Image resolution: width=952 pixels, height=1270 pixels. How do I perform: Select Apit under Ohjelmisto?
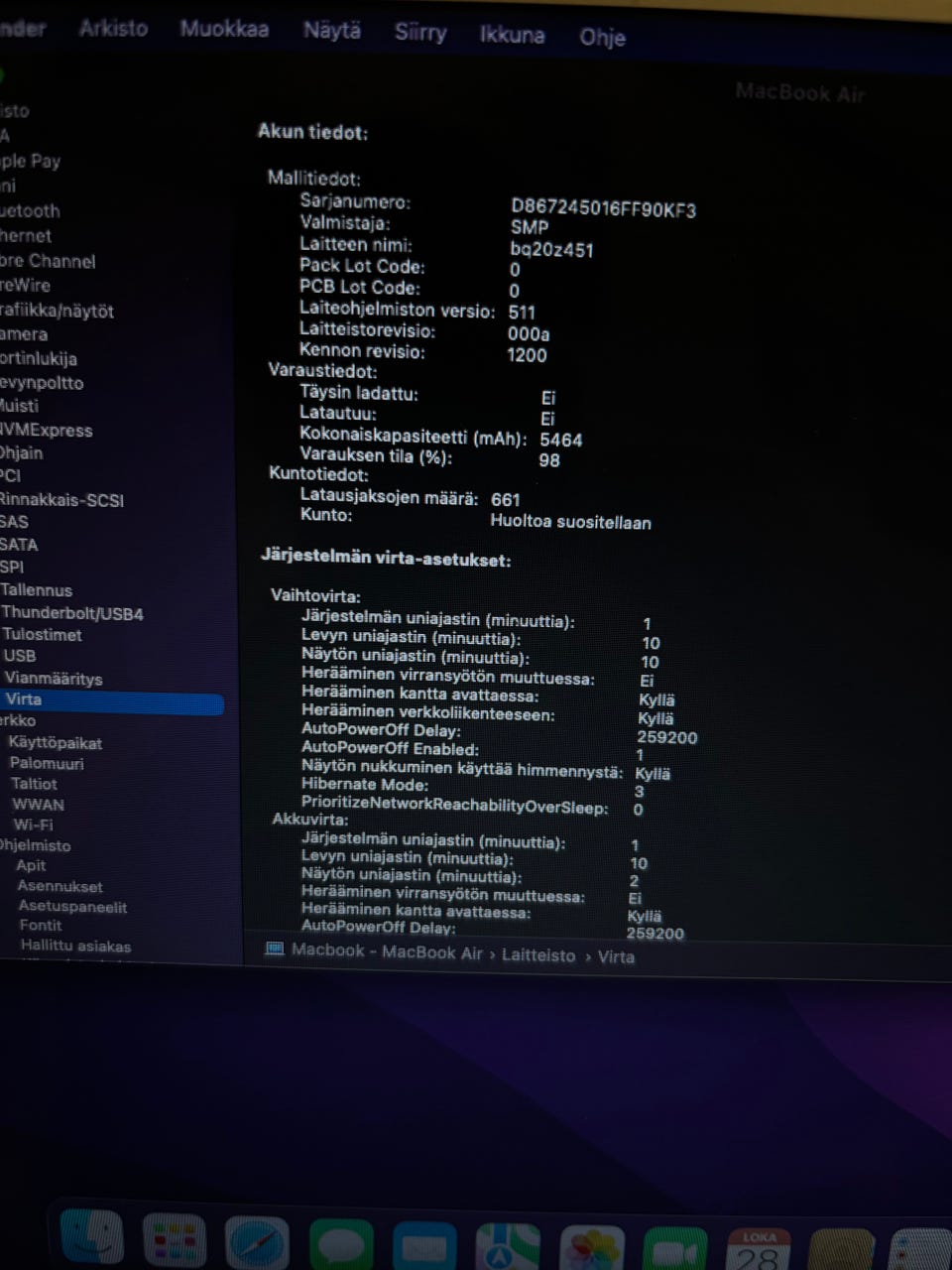[x=31, y=865]
